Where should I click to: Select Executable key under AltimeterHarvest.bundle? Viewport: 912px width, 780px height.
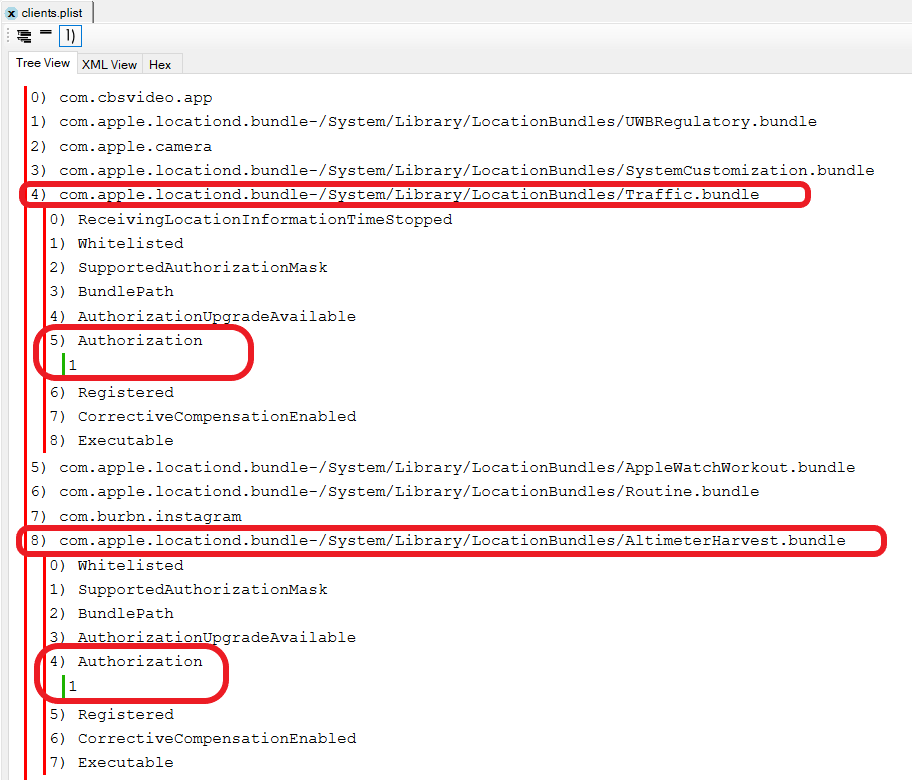[x=125, y=763]
